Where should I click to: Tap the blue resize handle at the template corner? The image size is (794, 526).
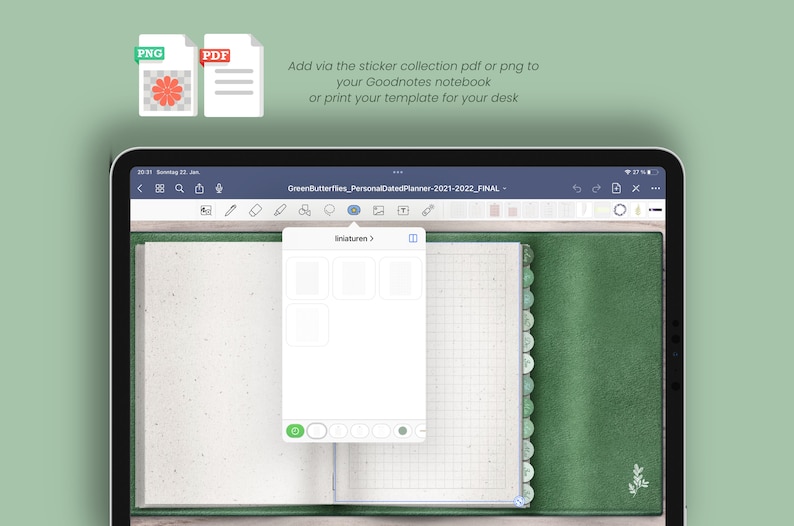(x=519, y=502)
